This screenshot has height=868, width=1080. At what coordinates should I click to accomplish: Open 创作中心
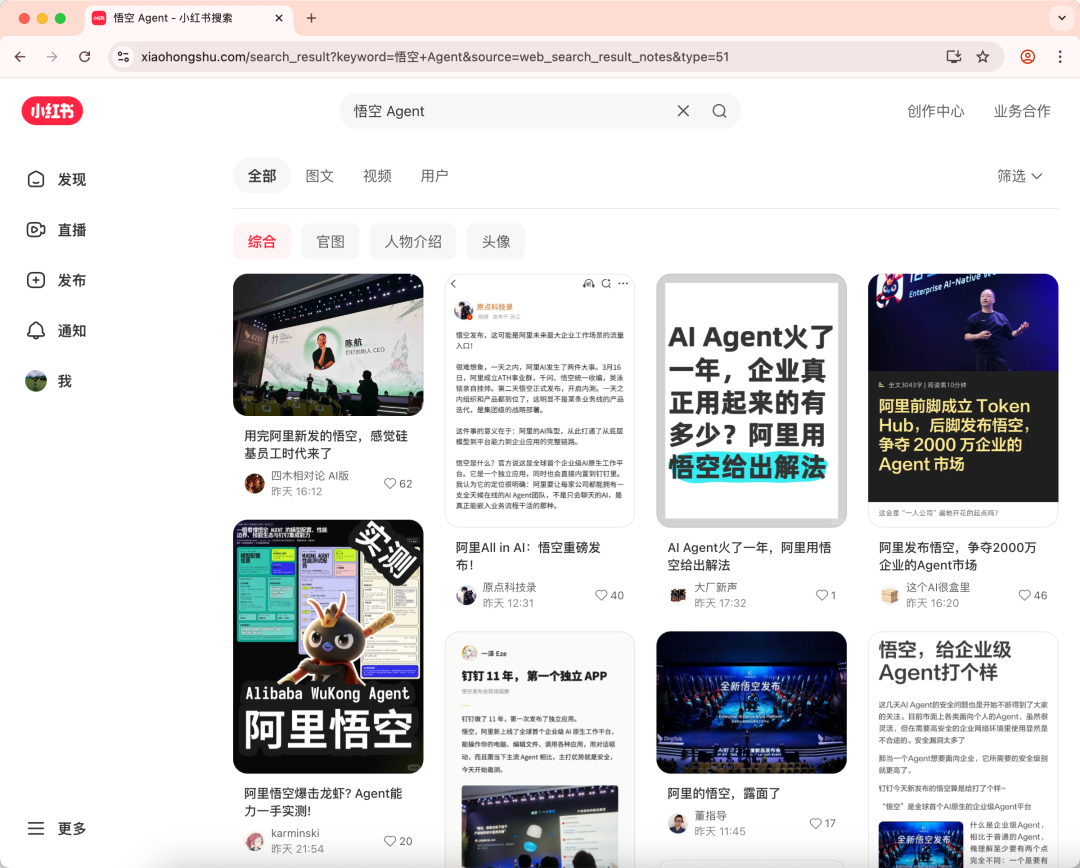(x=935, y=111)
